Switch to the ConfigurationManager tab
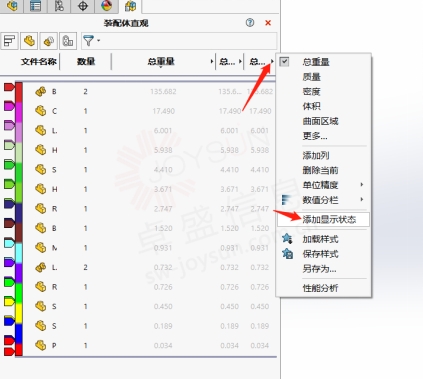Screen dimensions: 423x380 pos(59,6)
